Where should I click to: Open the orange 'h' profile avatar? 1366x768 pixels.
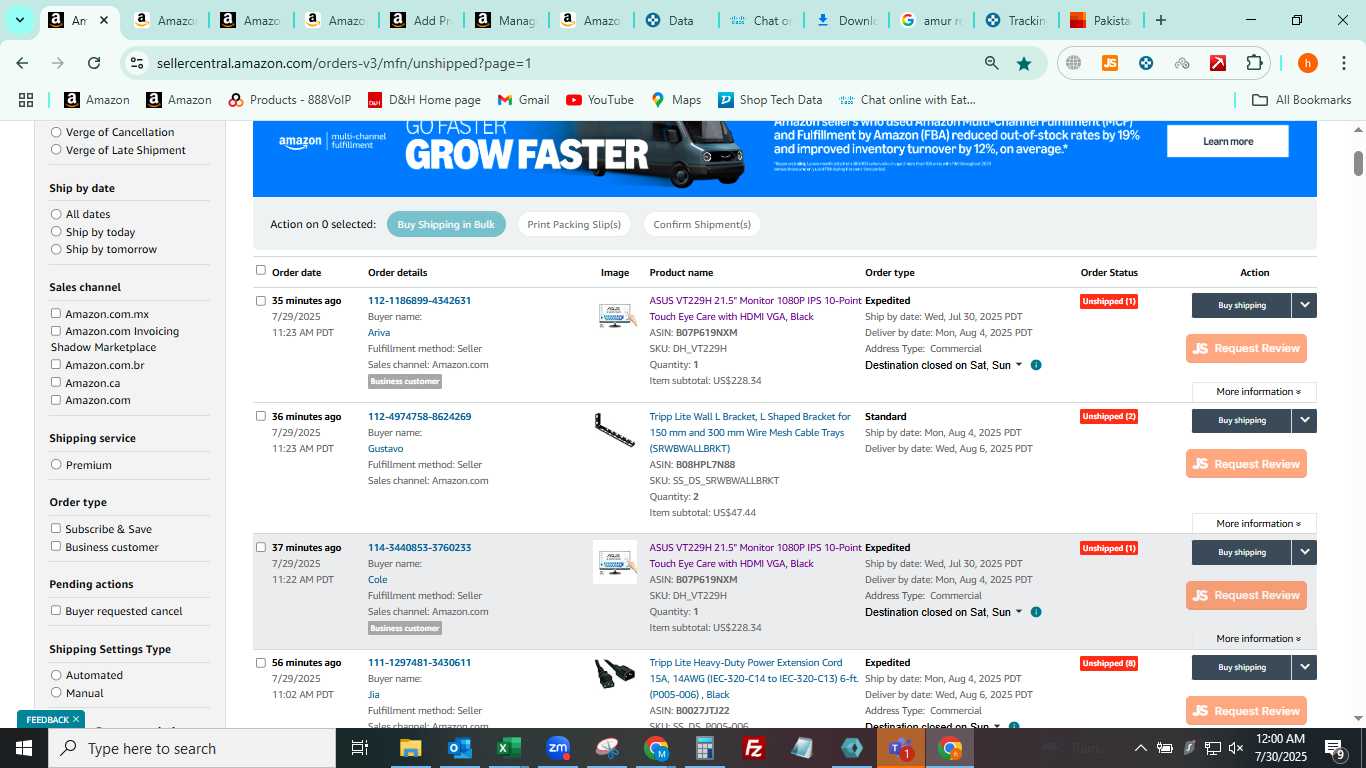[1307, 63]
